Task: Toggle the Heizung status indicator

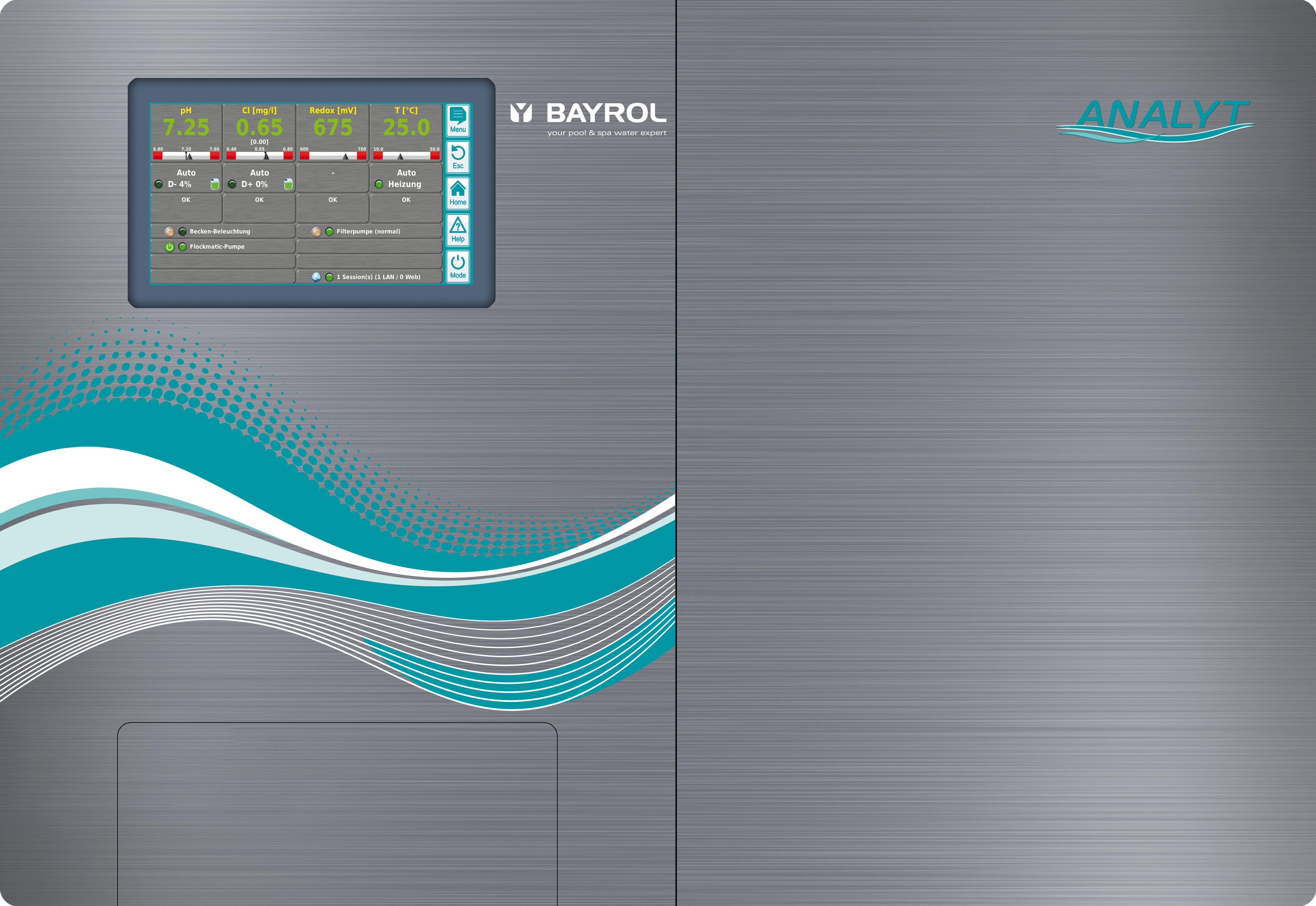Action: coord(379,184)
